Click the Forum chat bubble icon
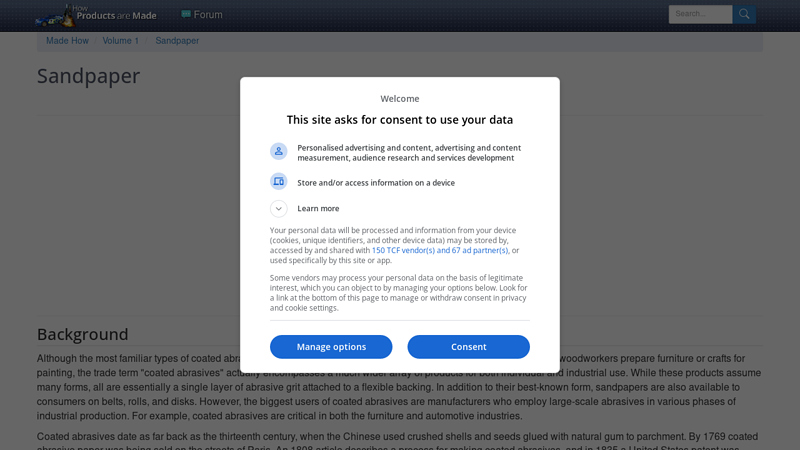 click(x=186, y=14)
